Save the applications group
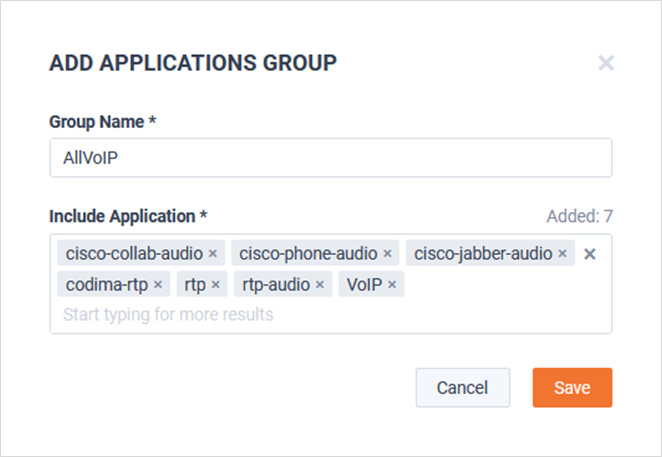This screenshot has height=457, width=662. 572,387
